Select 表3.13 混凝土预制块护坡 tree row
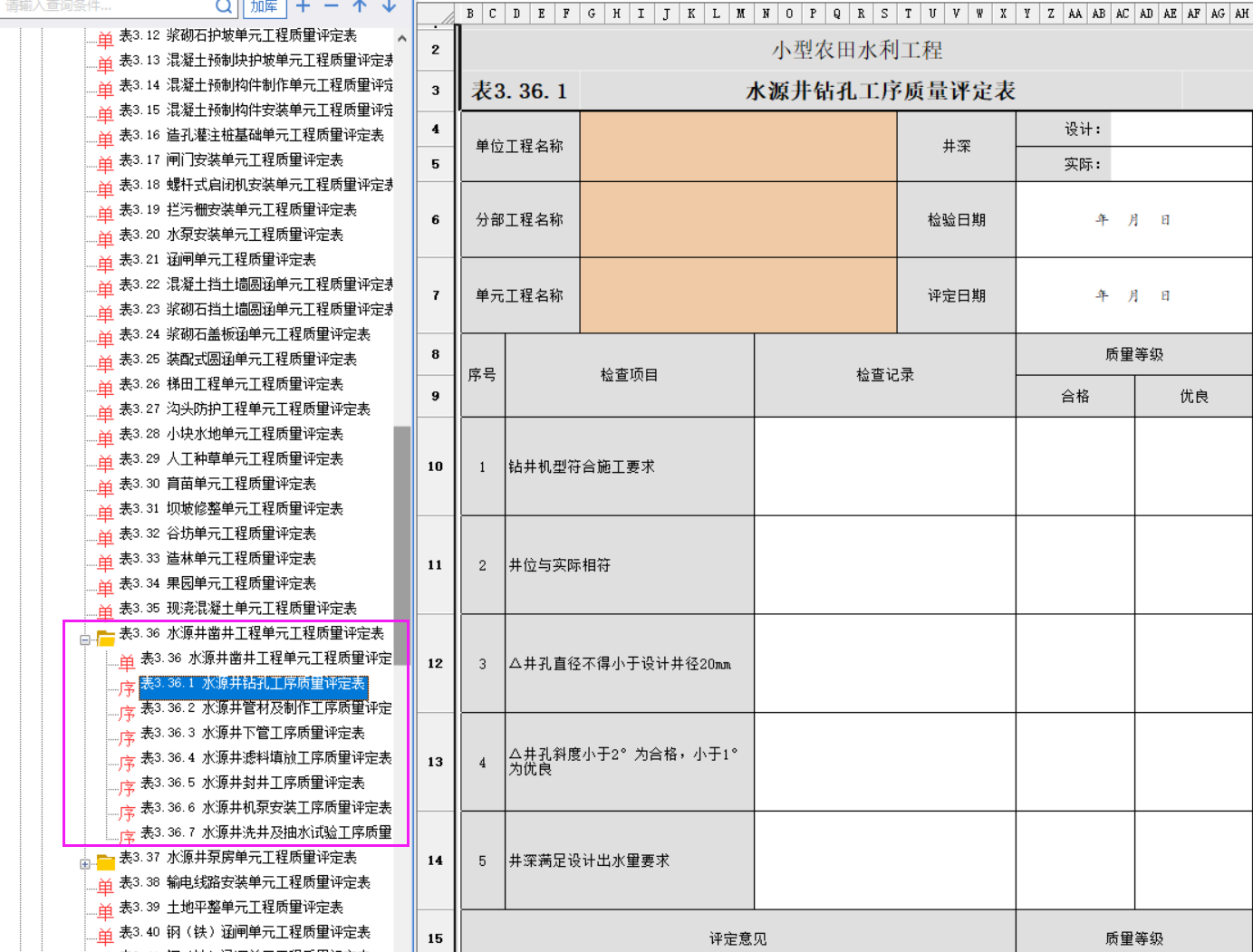Screen dimensions: 1253x952 click(255, 60)
